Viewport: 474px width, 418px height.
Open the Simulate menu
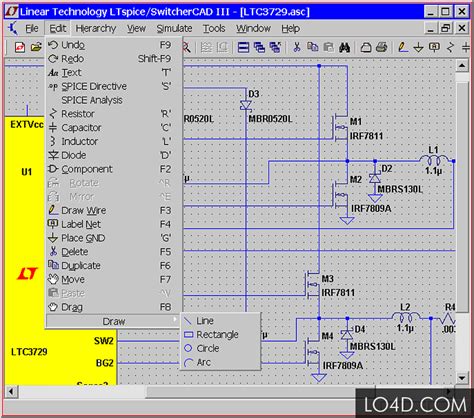174,29
